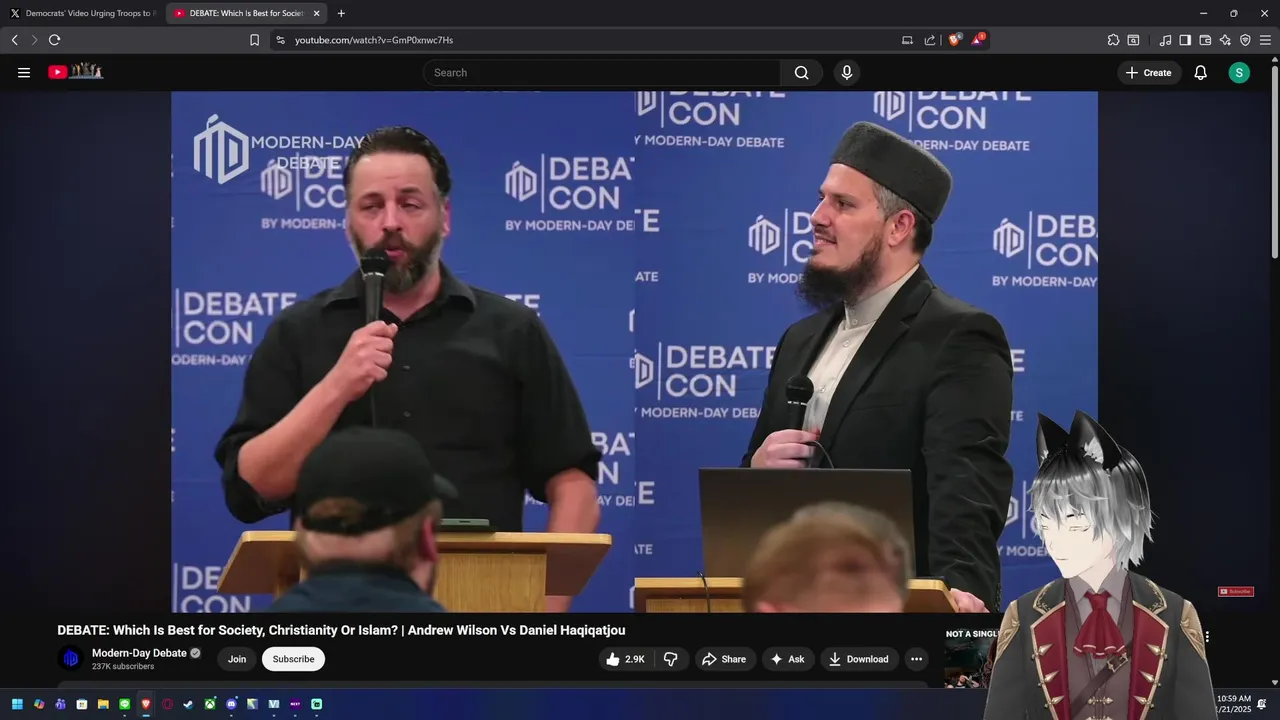
Task: Open the recommended video thumbnail options menu
Action: 1207,636
